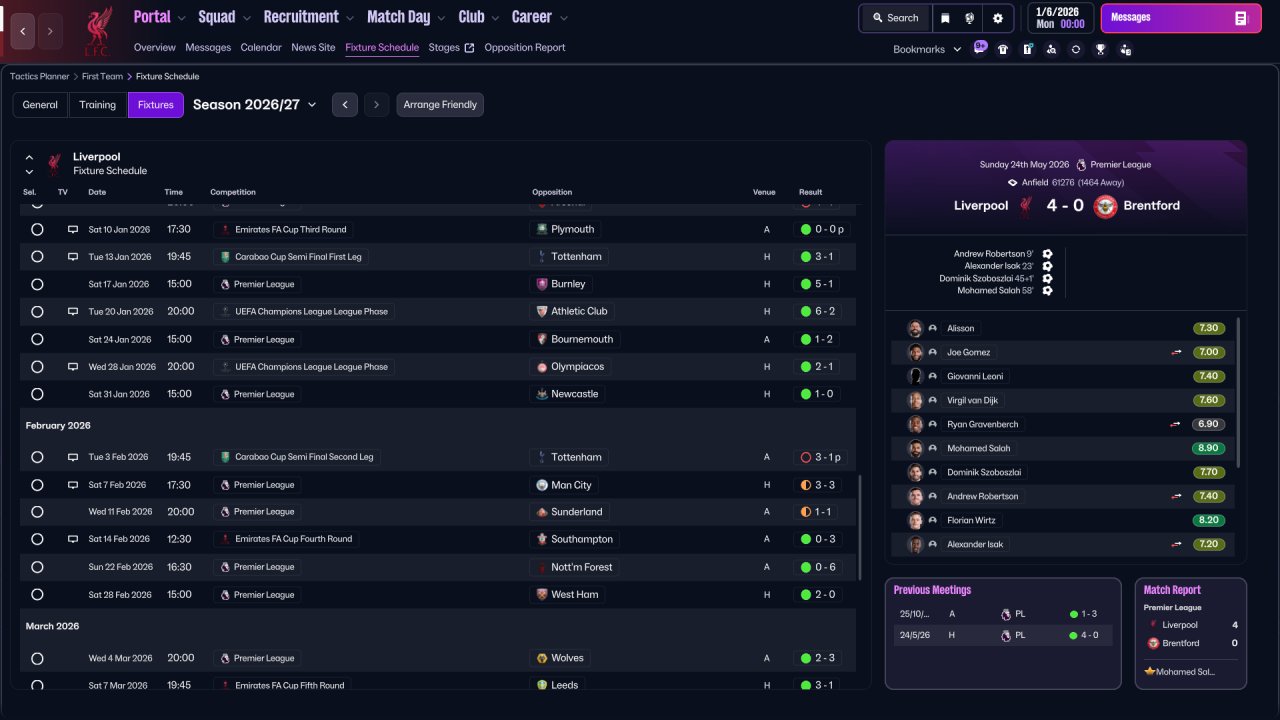1280x720 pixels.
Task: Click the external-link icon next to Stages
Action: pyautogui.click(x=469, y=48)
